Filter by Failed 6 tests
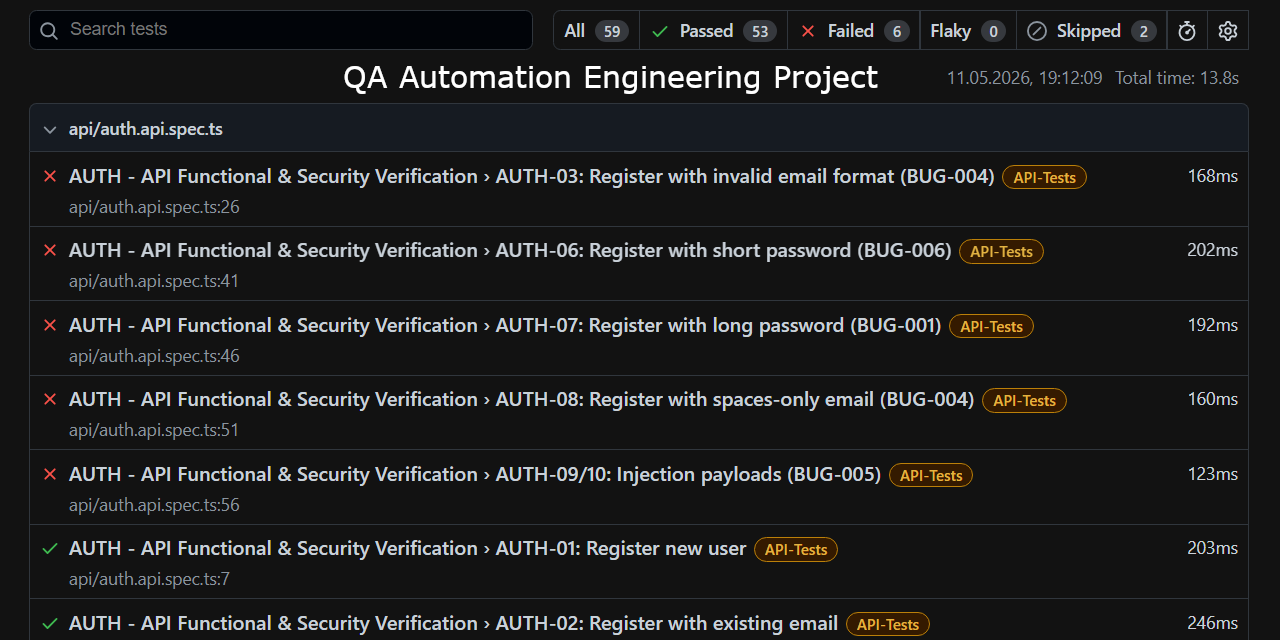Image resolution: width=1280 pixels, height=640 pixels. [853, 31]
